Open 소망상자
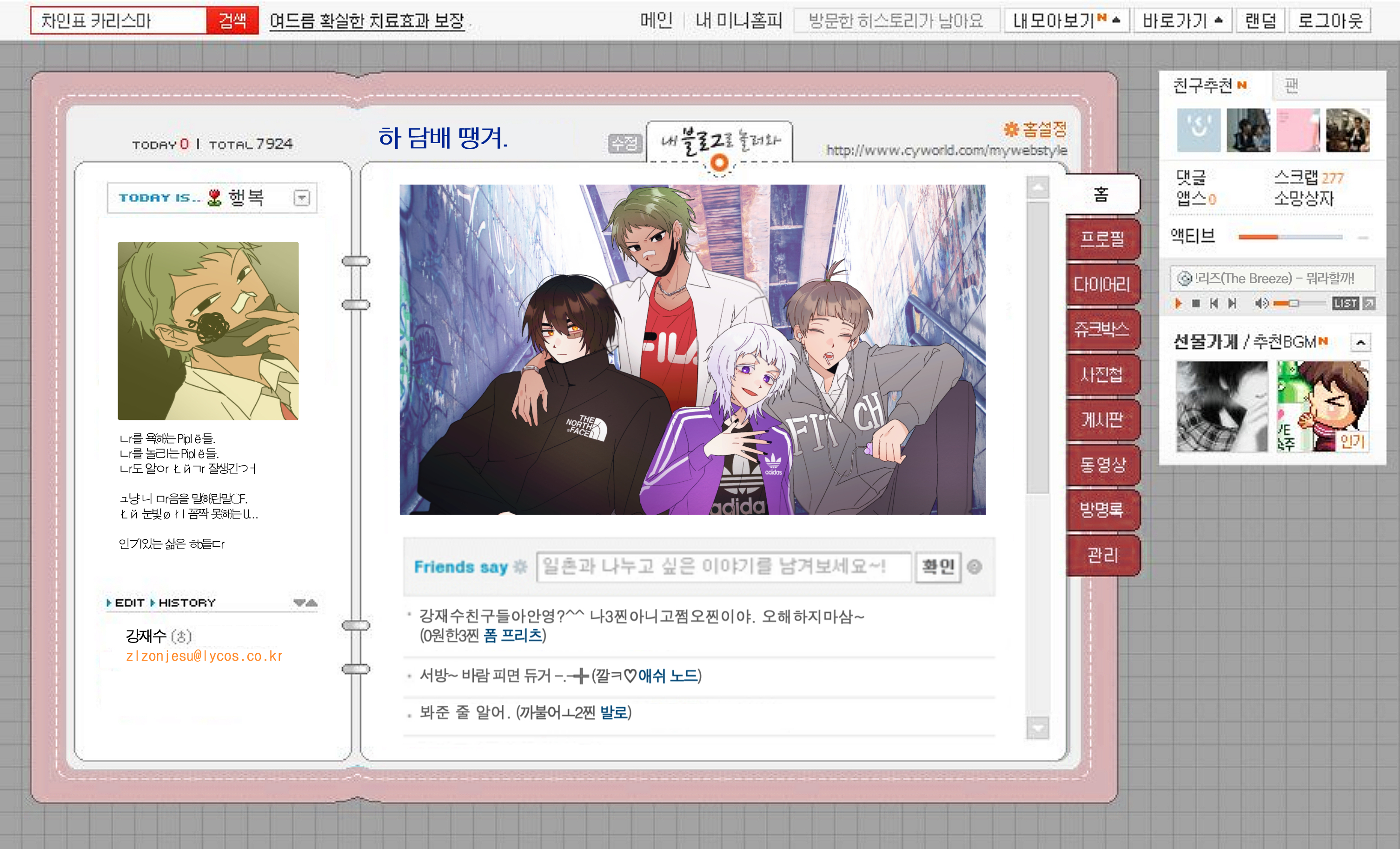The height and width of the screenshot is (849, 1400). 1303,199
